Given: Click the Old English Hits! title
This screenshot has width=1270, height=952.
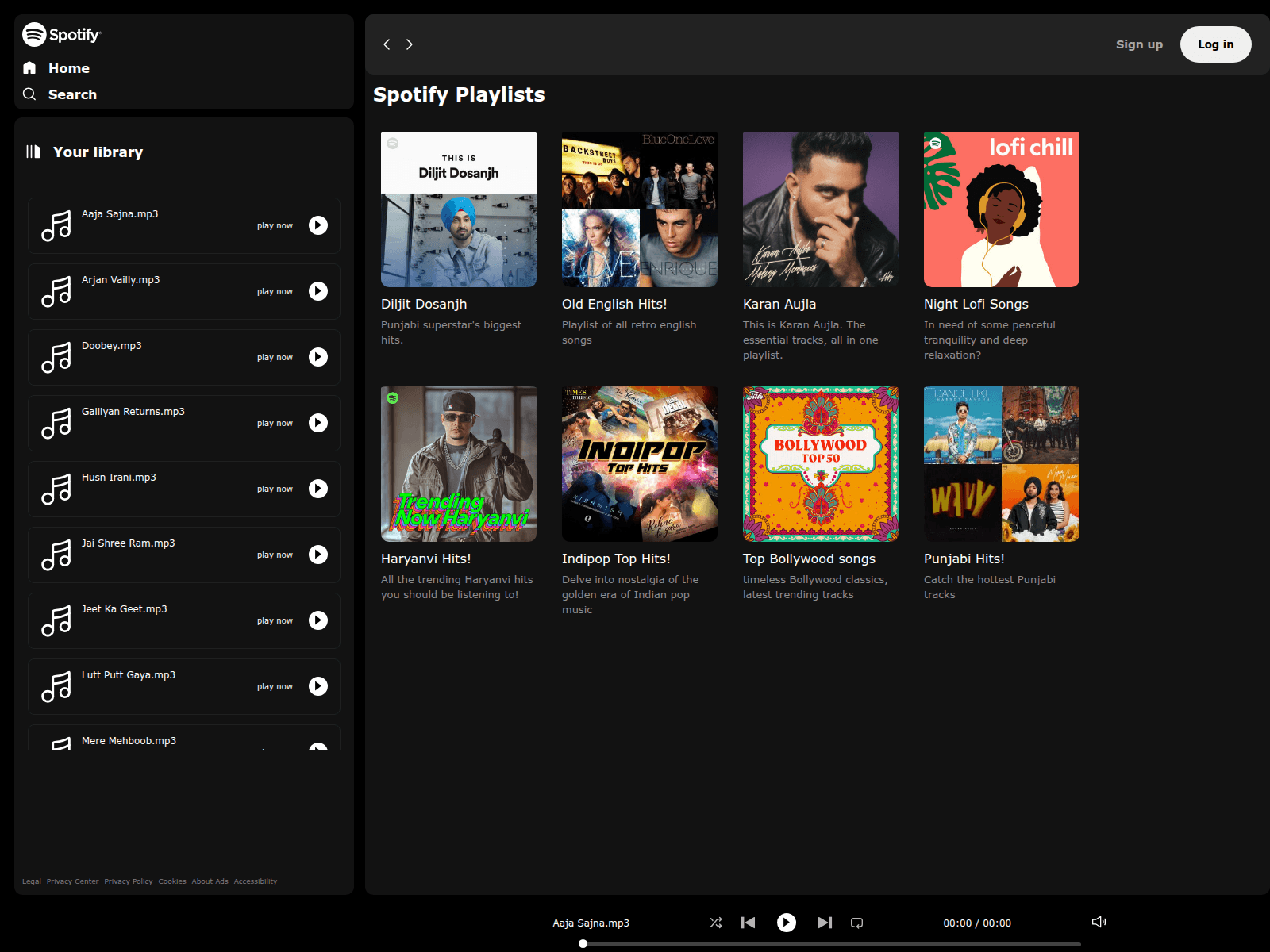Looking at the screenshot, I should pos(614,304).
